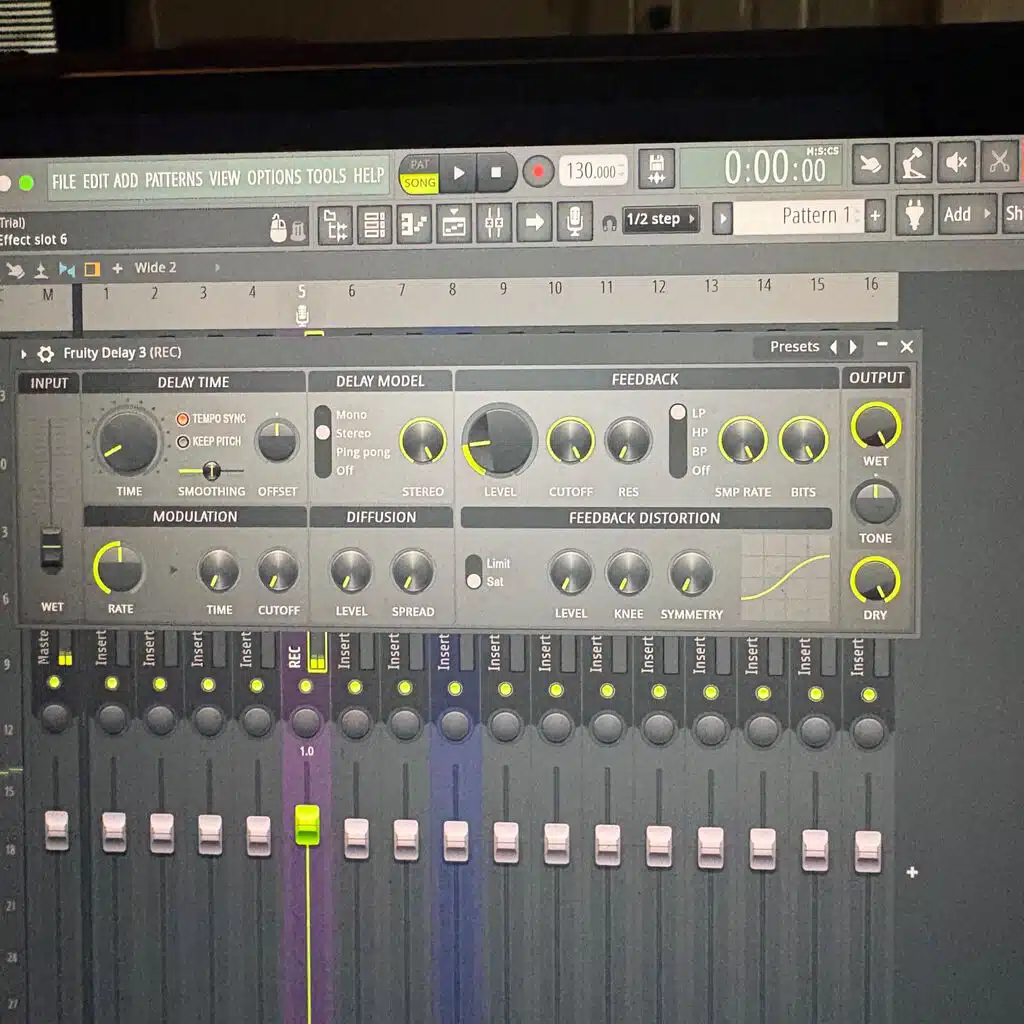This screenshot has height=1024, width=1024.
Task: Select Ping pong delay model
Action: [x=362, y=452]
